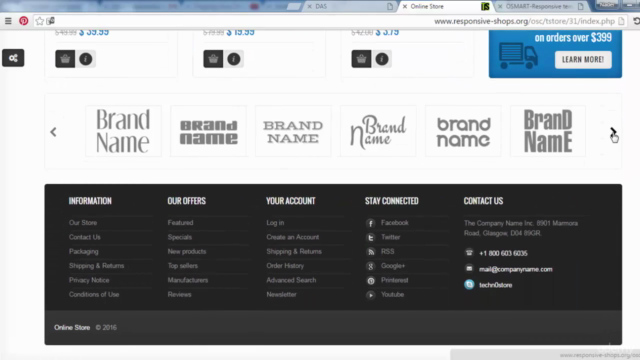Select the script Brand Name logo thumbnail
The image size is (640, 360).
(x=378, y=131)
